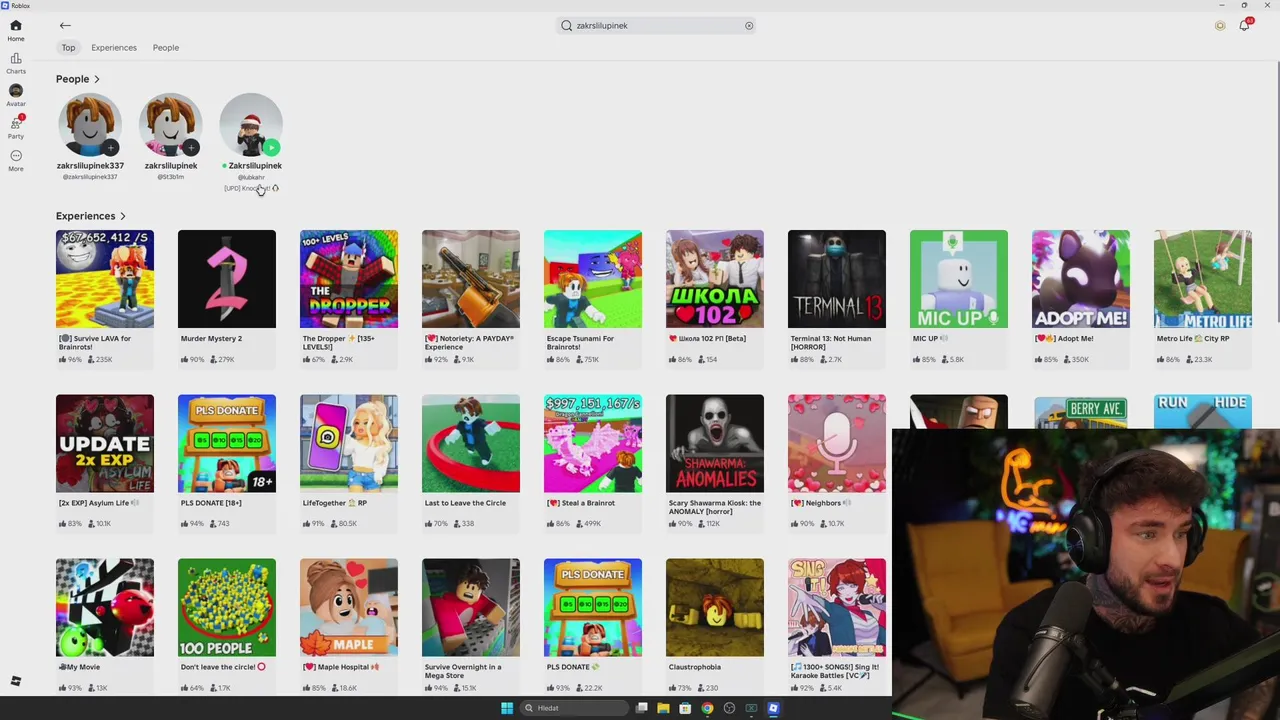Open Survive Overnight in a Mega Store
The width and height of the screenshot is (1280, 720).
[471, 607]
